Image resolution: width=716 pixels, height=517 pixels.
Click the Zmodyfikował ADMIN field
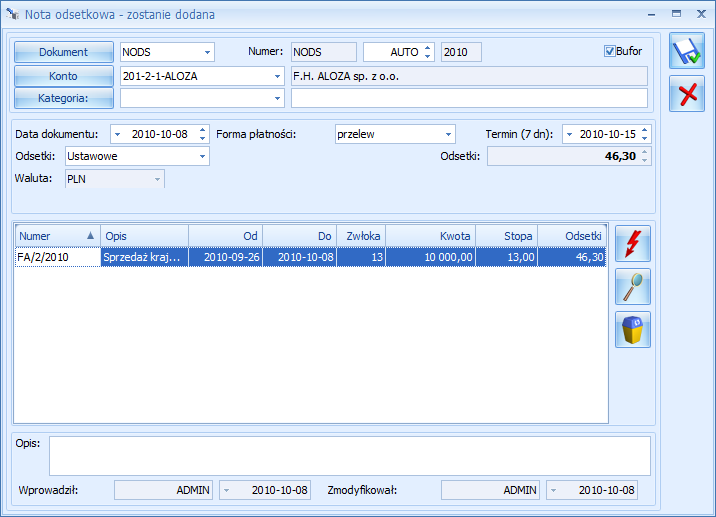pyautogui.click(x=490, y=491)
